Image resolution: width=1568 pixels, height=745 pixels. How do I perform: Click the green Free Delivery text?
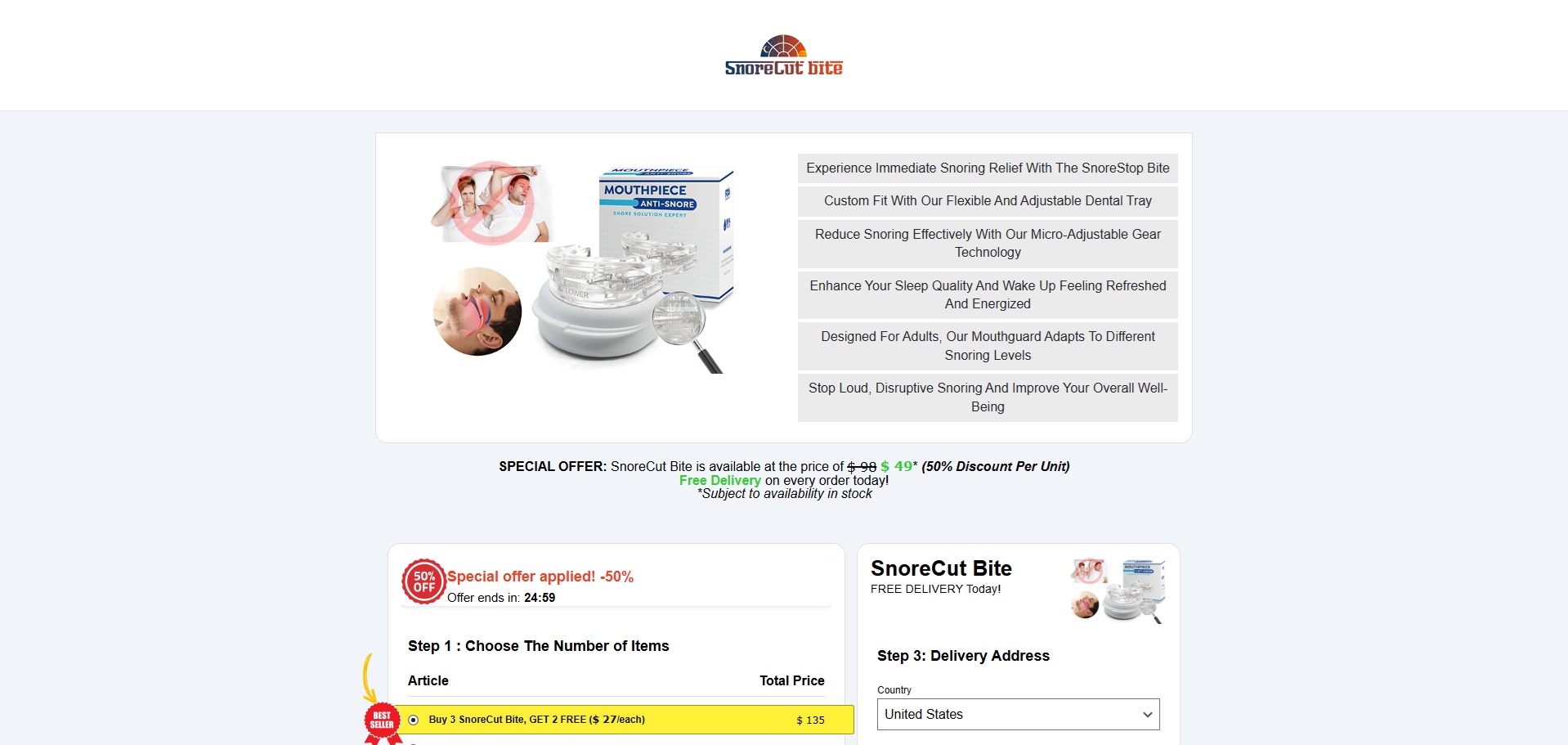pos(719,481)
